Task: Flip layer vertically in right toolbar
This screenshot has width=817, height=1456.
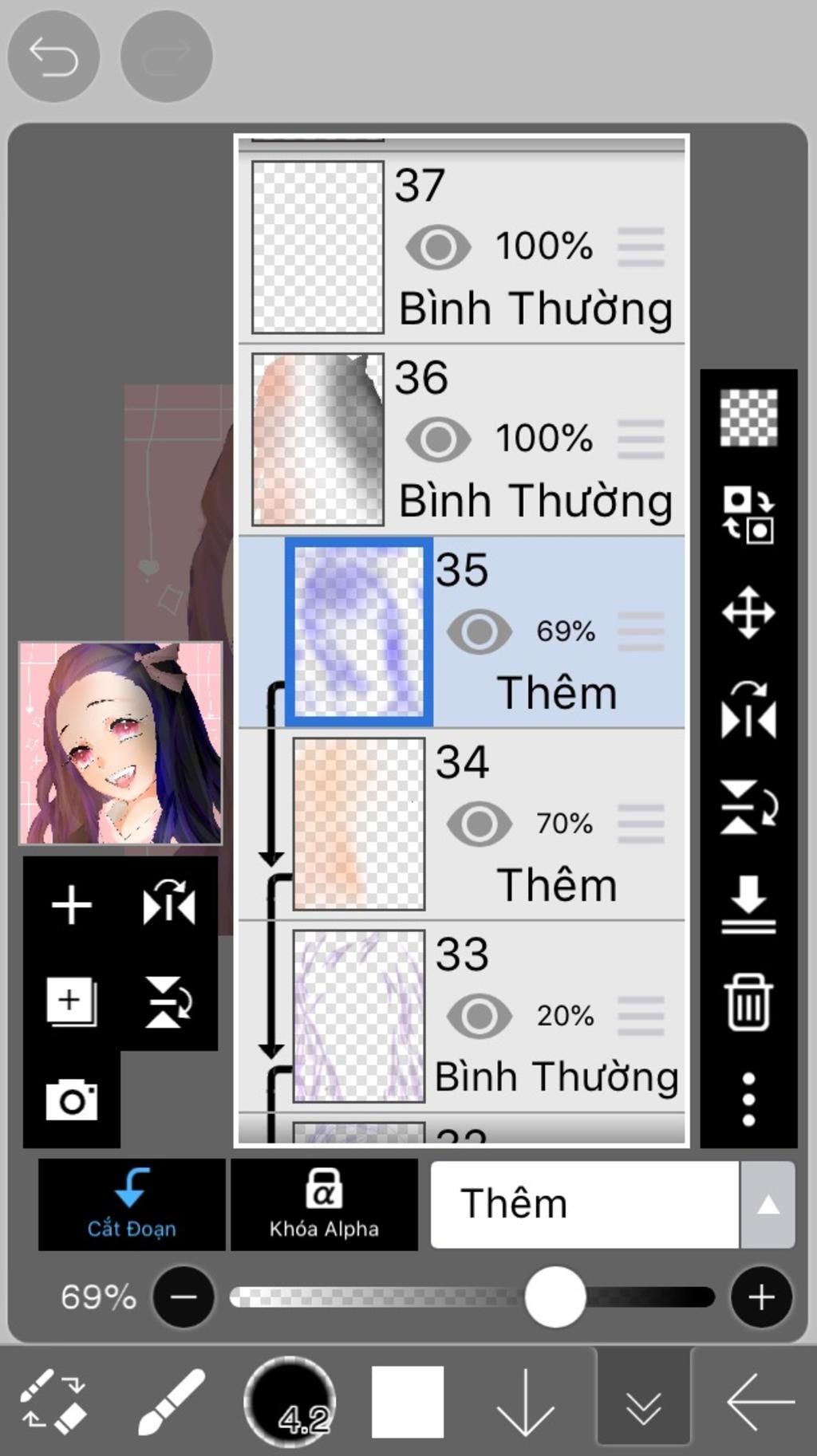Action: [x=748, y=808]
